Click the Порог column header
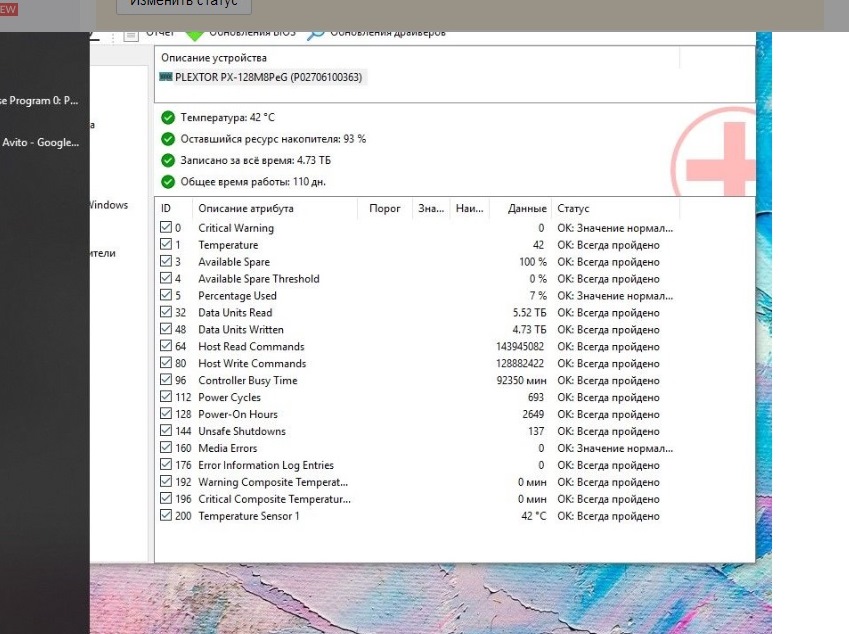Image resolution: width=849 pixels, height=634 pixels. pyautogui.click(x=384, y=208)
